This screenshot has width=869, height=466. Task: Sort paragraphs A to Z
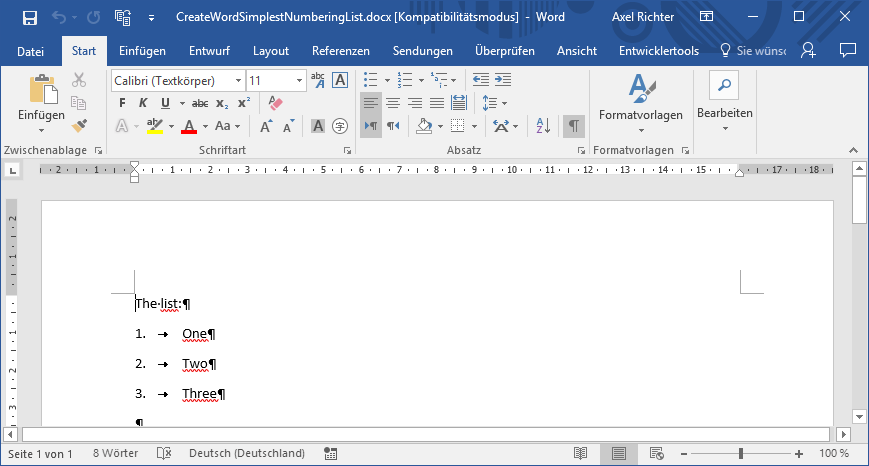543,126
